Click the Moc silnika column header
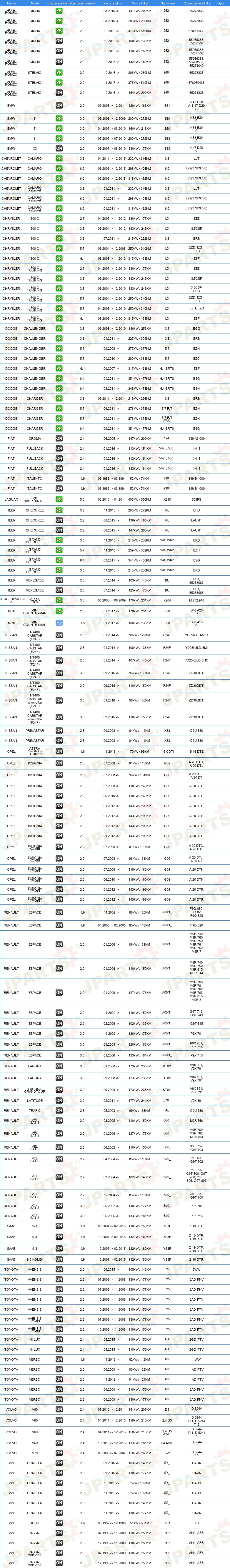 pyautogui.click(x=140, y=3)
